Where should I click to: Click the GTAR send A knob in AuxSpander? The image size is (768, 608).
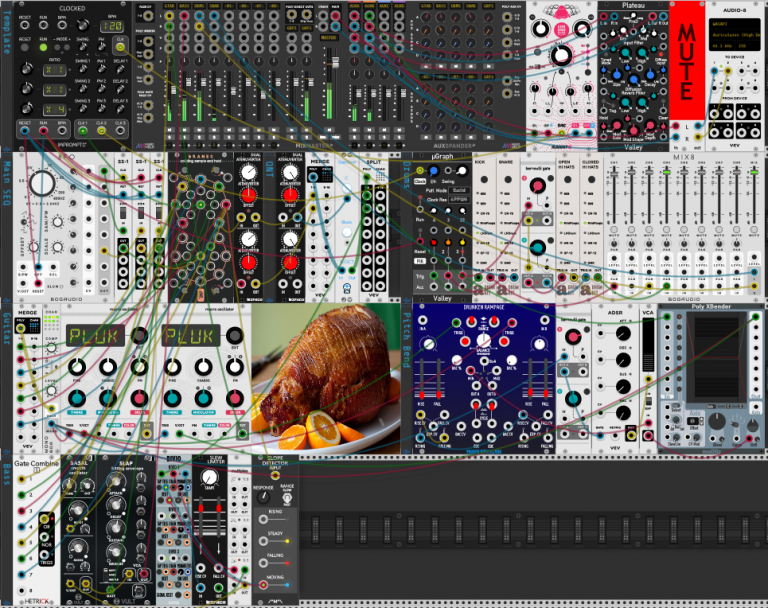426,17
